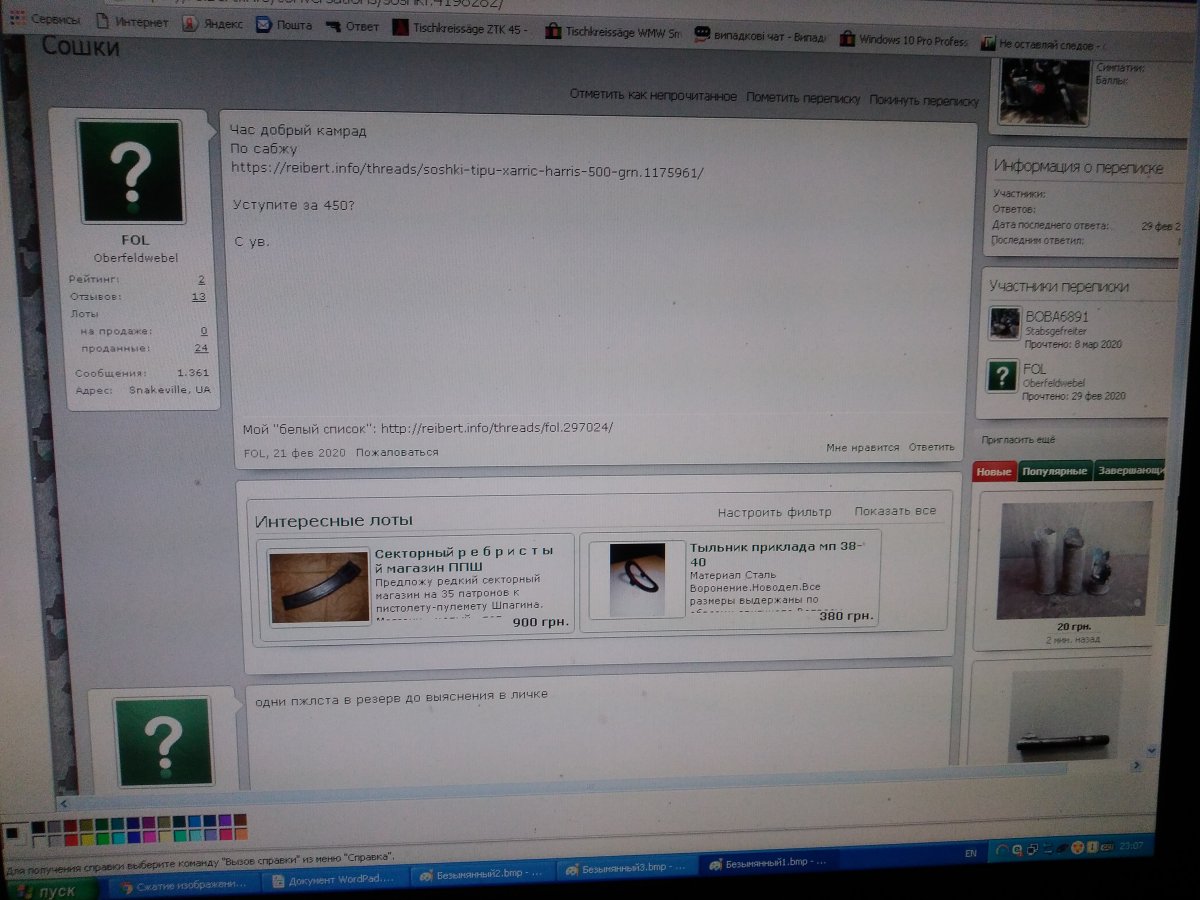Click the current-color indicator box beside the Paint palette
Screen dimensions: 1200x900
pos(12,832)
